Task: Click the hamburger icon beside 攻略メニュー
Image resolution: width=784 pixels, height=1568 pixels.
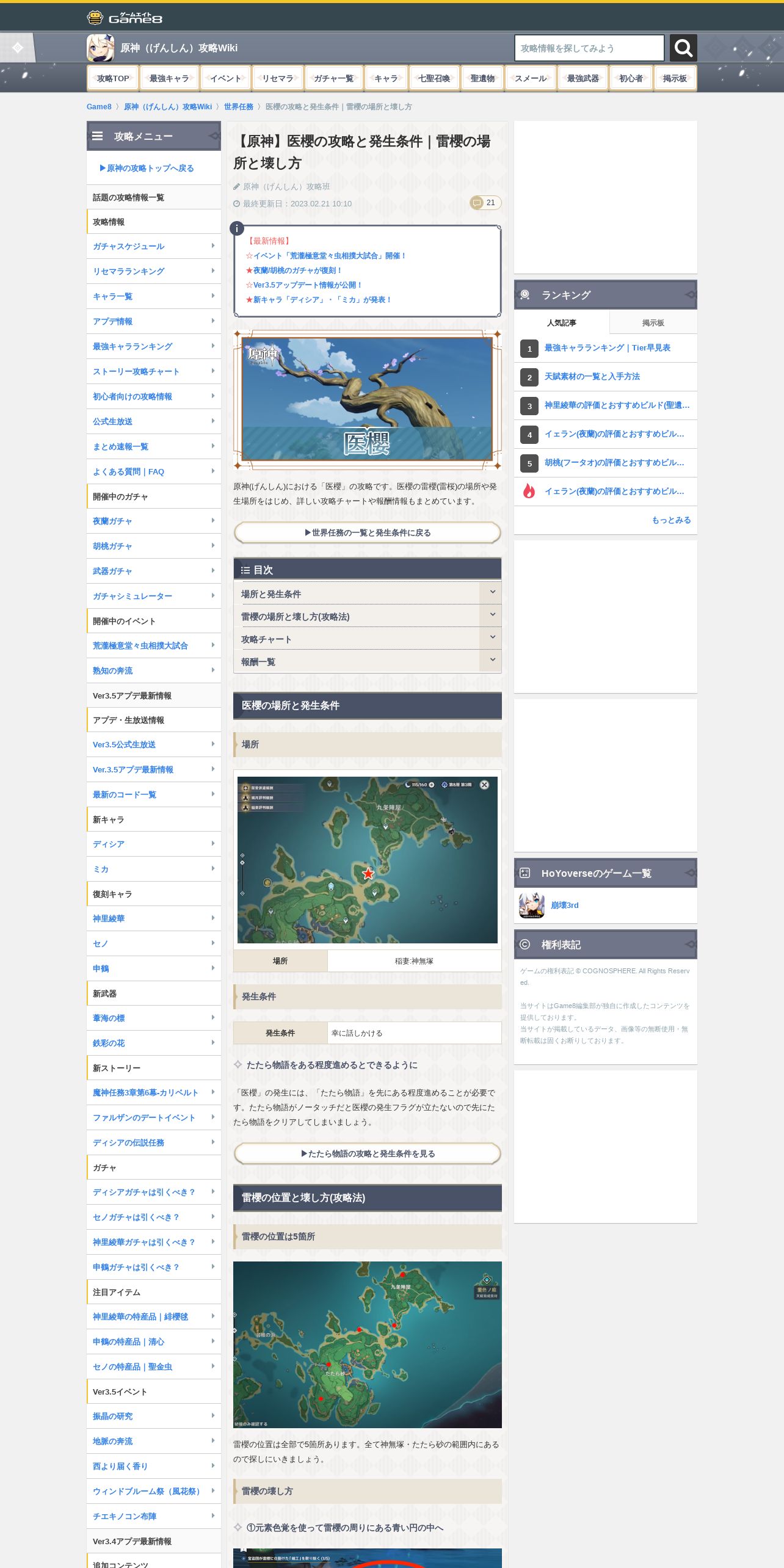Action: pos(98,136)
